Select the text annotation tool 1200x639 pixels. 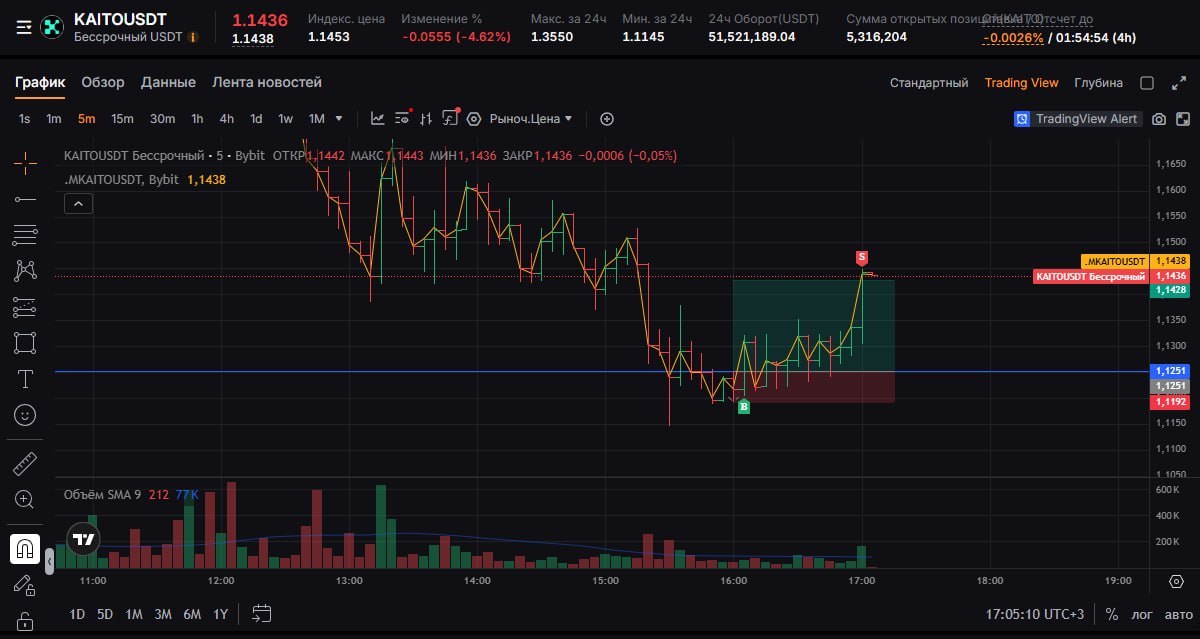pos(25,379)
